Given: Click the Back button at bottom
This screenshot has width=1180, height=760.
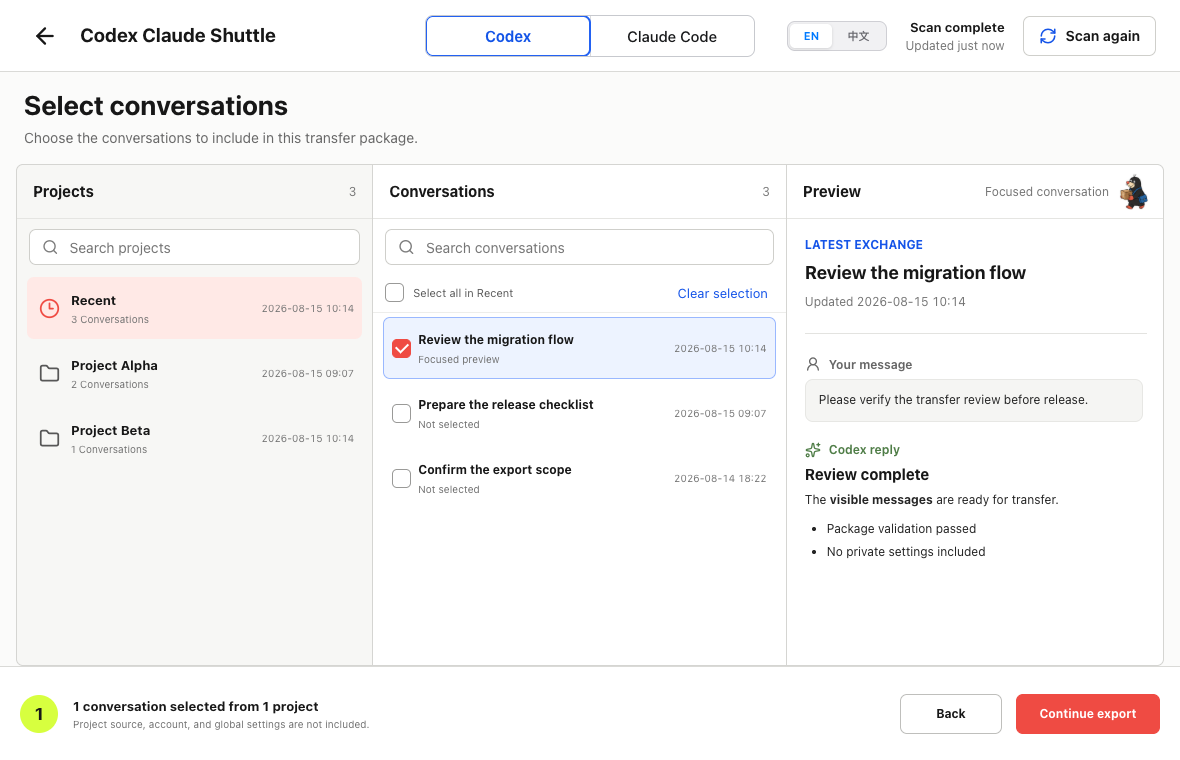Looking at the screenshot, I should (950, 714).
